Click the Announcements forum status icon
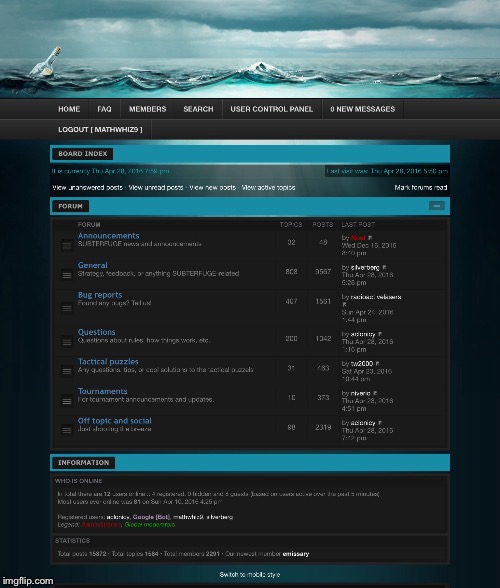The width and height of the screenshot is (500, 588). tap(67, 245)
